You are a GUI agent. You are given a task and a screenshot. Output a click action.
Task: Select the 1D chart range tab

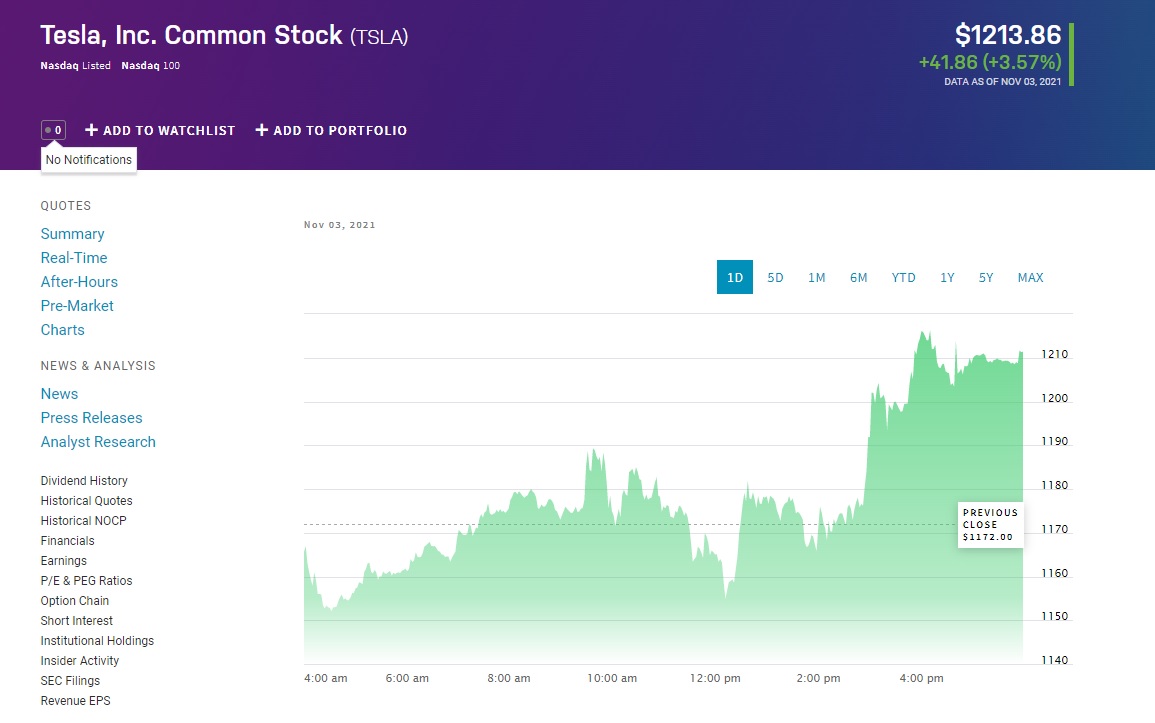point(735,277)
